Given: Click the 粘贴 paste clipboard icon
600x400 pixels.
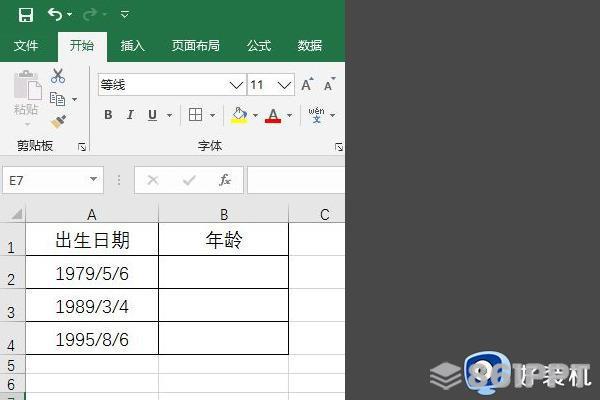Looking at the screenshot, I should coord(26,86).
